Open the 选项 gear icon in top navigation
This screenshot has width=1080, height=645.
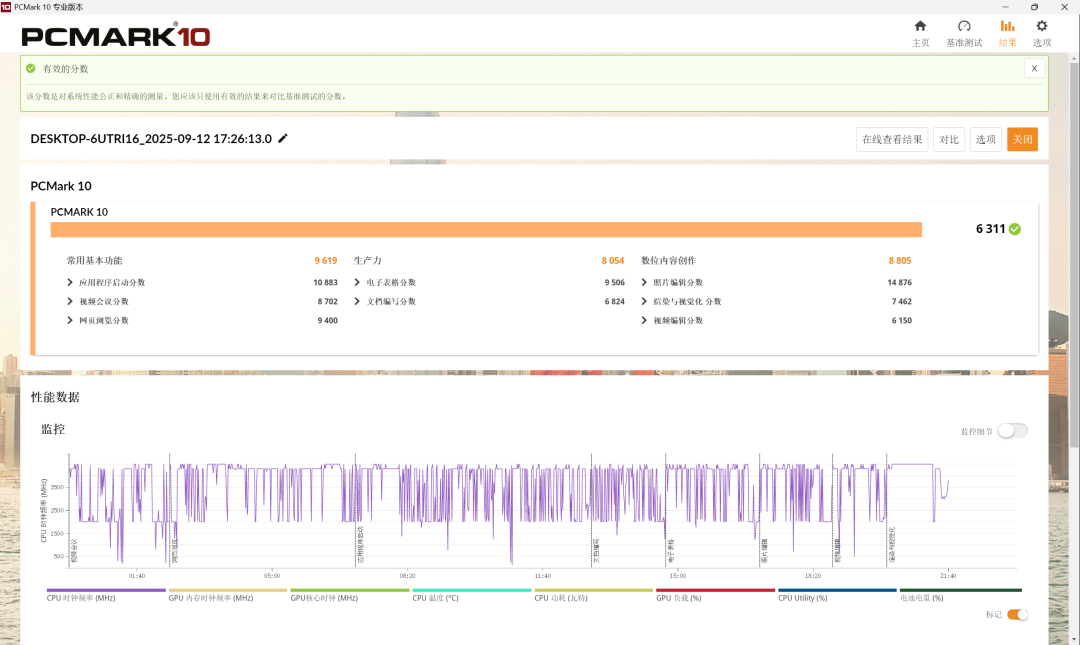(1041, 26)
